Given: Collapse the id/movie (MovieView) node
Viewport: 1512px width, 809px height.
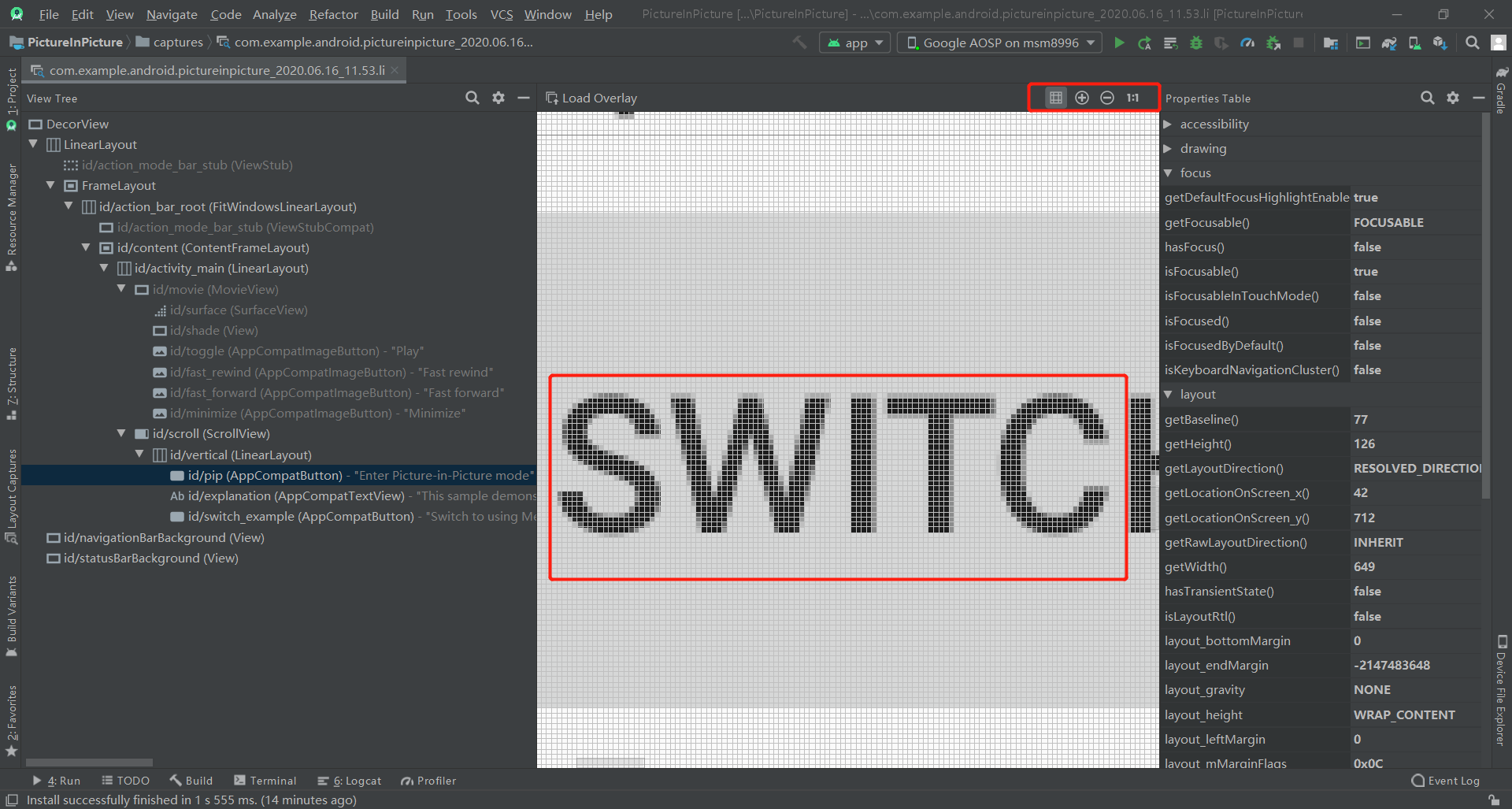Looking at the screenshot, I should point(121,289).
